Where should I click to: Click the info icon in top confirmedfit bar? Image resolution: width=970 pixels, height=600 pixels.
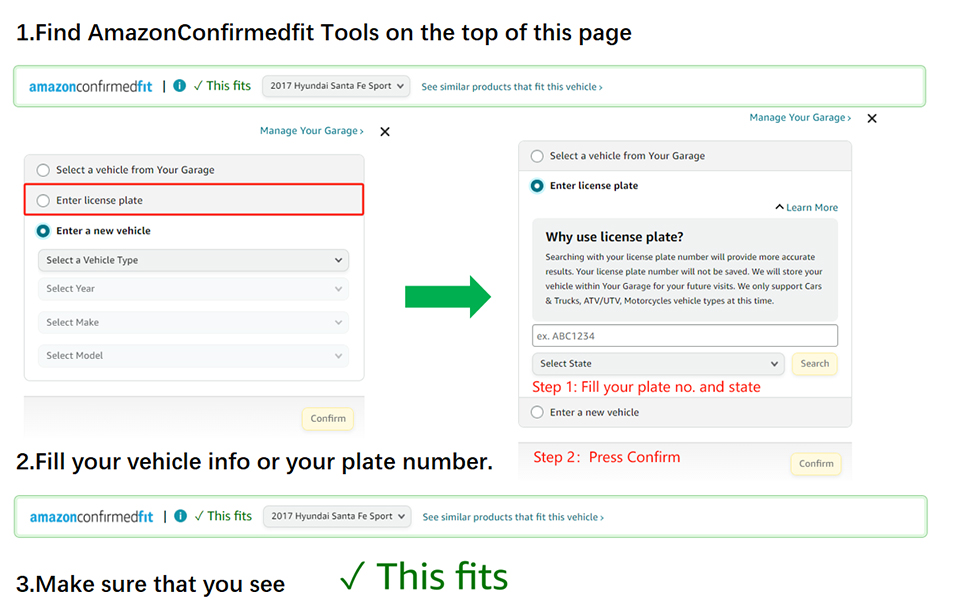pos(179,85)
